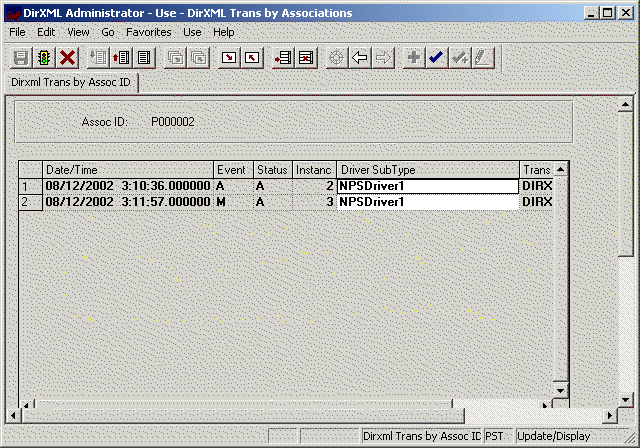Open the Help menu

(224, 32)
